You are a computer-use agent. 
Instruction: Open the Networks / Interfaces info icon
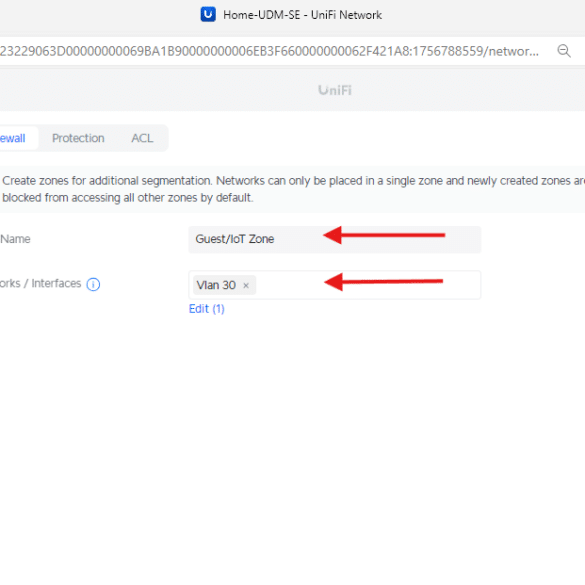click(93, 284)
